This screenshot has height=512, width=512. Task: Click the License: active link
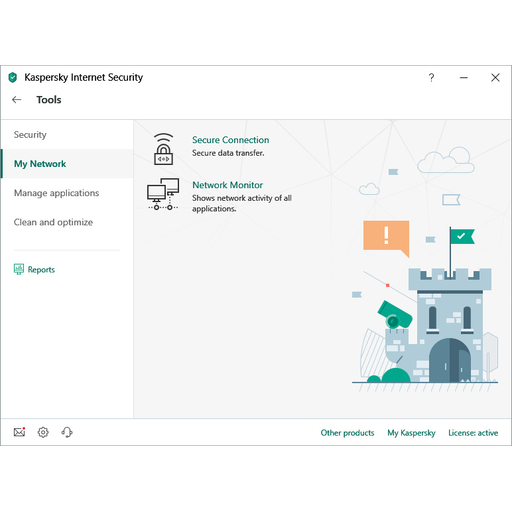point(473,433)
